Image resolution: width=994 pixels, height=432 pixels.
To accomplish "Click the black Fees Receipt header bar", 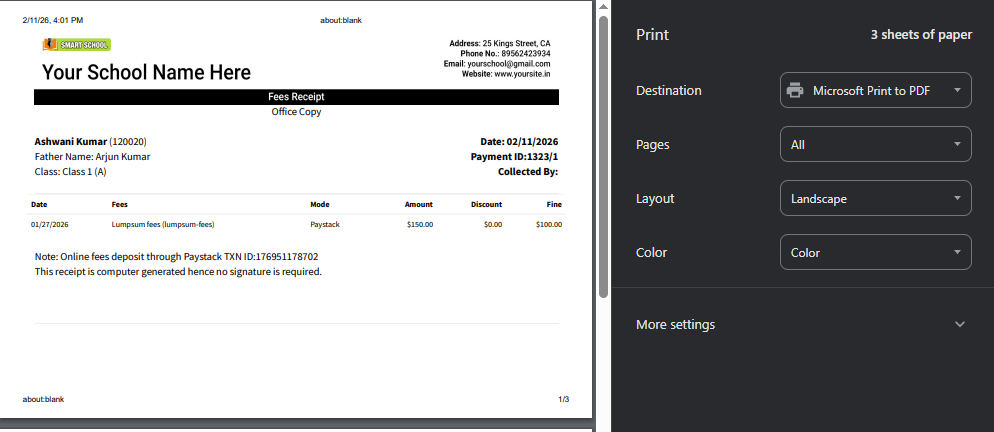I will click(x=296, y=97).
